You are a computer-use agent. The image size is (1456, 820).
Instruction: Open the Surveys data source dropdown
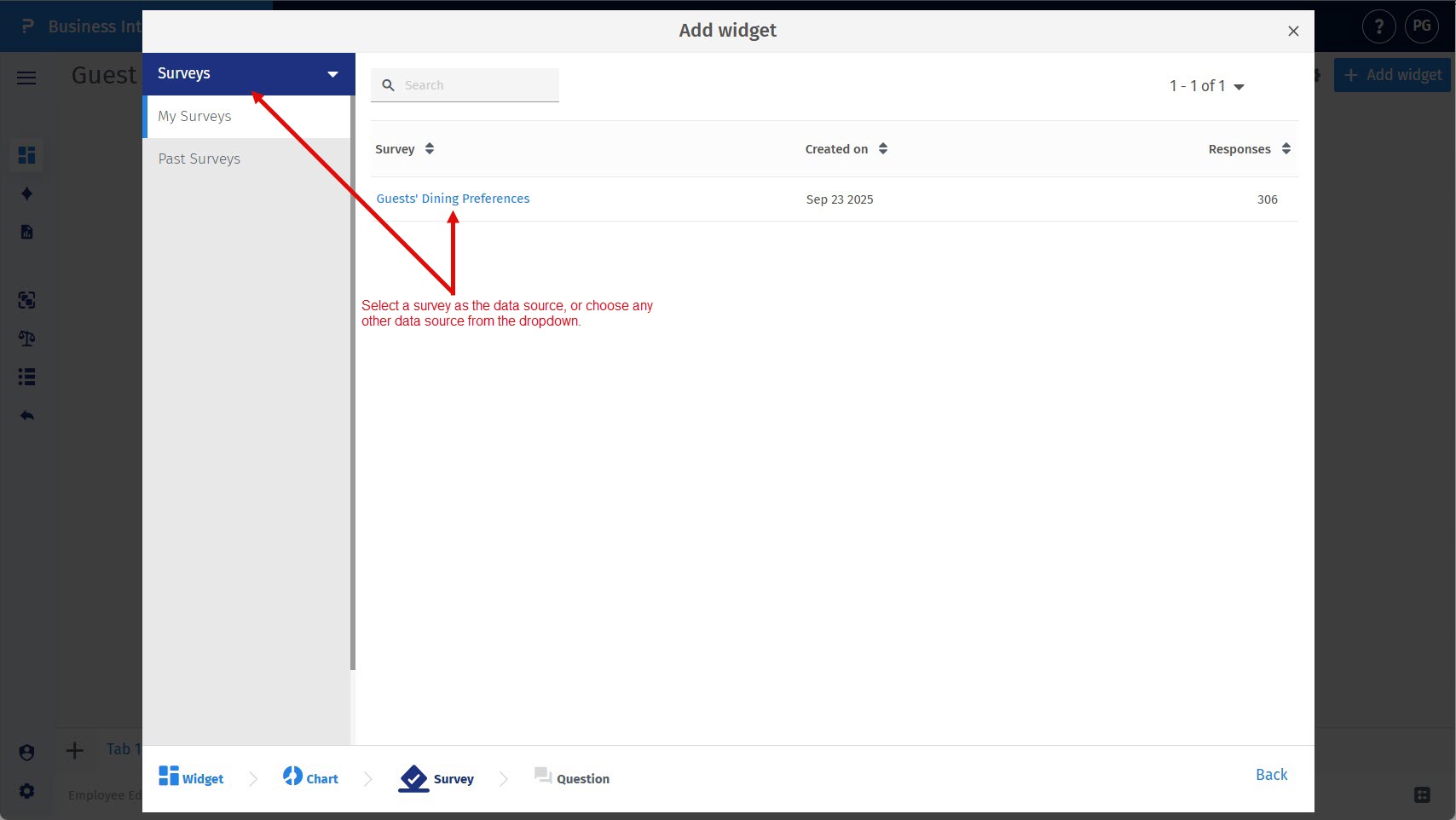pos(332,73)
